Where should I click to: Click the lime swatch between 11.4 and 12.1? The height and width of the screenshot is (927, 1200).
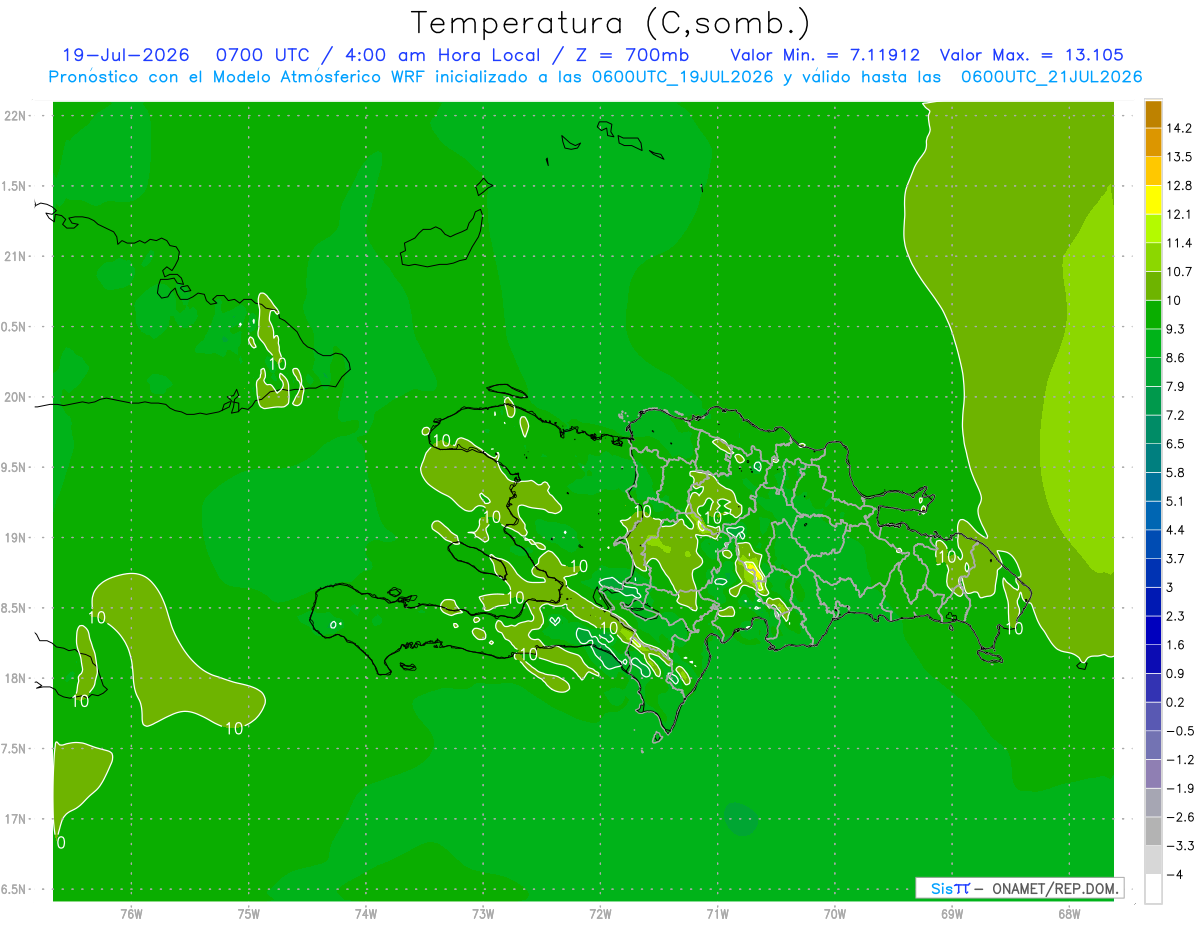(x=1153, y=228)
